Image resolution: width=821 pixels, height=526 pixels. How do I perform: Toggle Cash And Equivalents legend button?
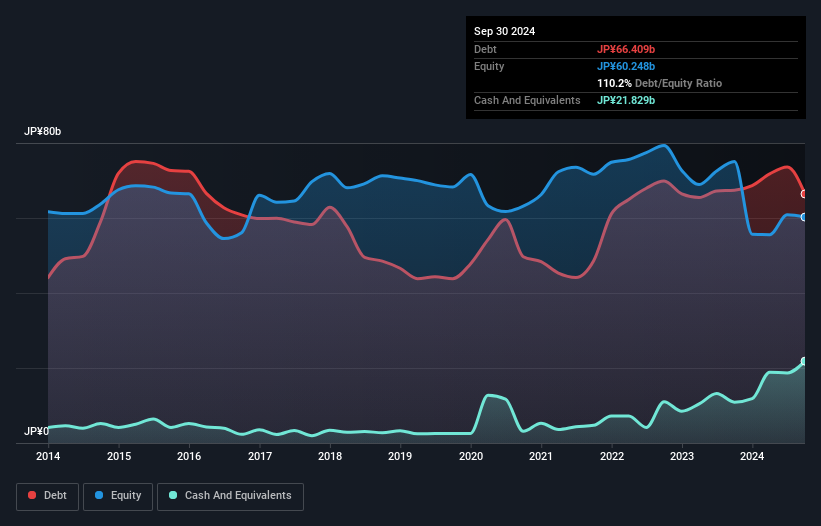click(230, 496)
